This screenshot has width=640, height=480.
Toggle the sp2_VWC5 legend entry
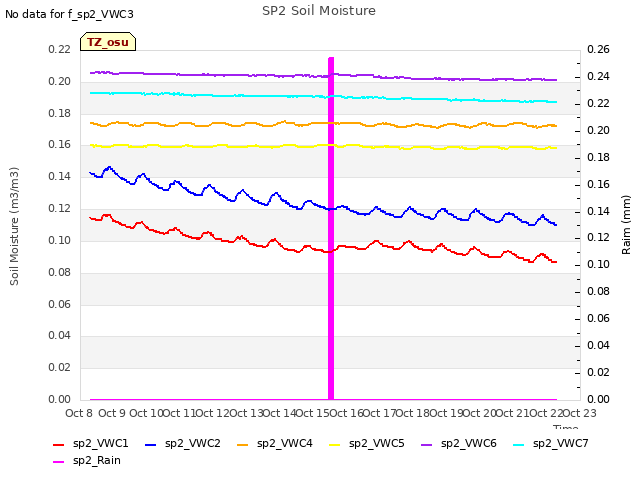point(367,443)
